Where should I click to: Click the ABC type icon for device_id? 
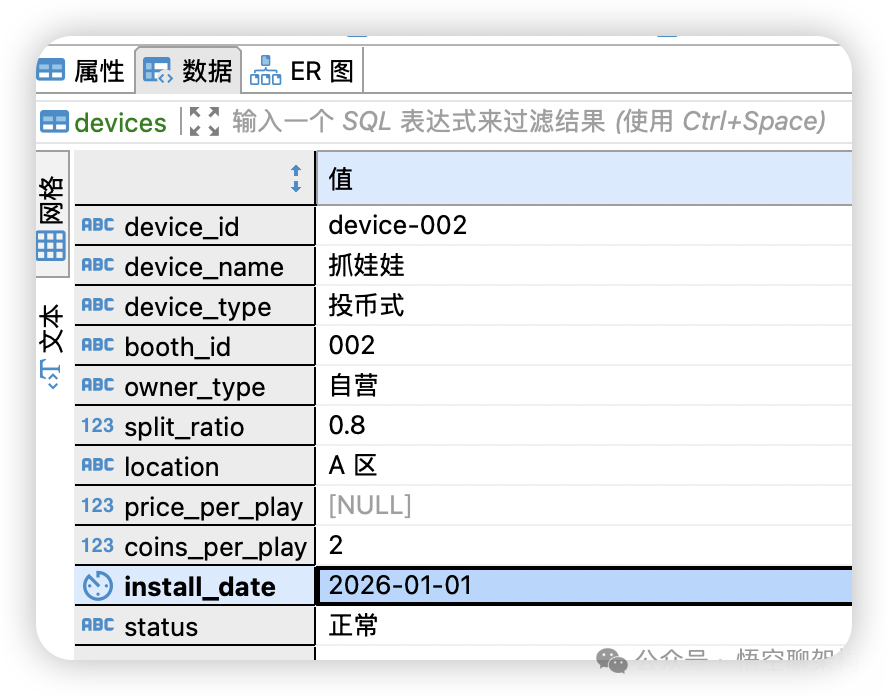pos(97,225)
